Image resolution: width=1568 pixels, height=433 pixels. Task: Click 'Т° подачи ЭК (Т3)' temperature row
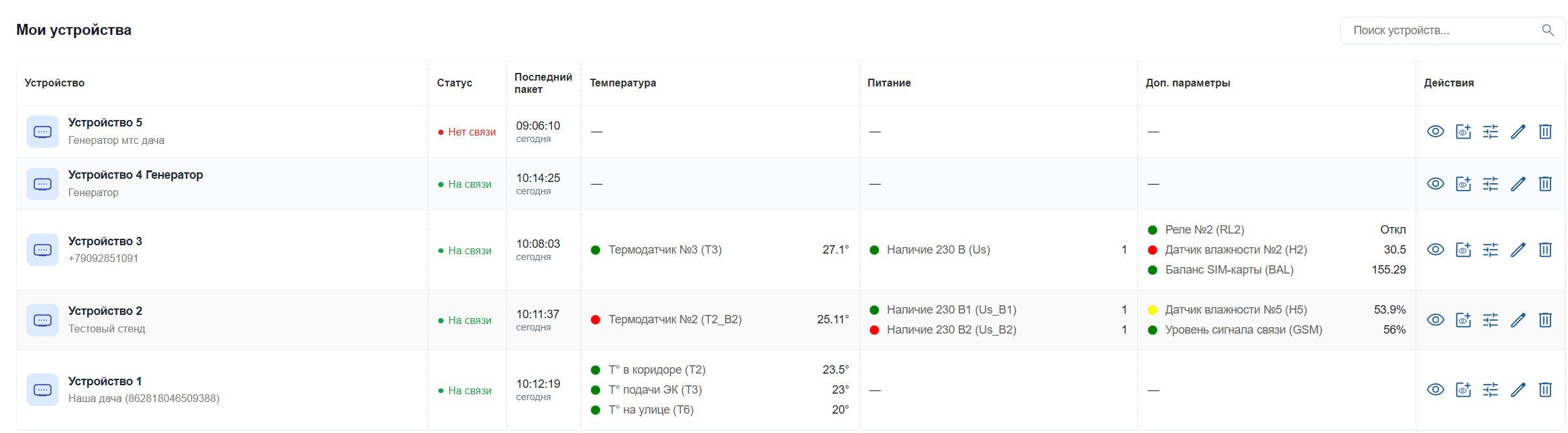(x=720, y=390)
